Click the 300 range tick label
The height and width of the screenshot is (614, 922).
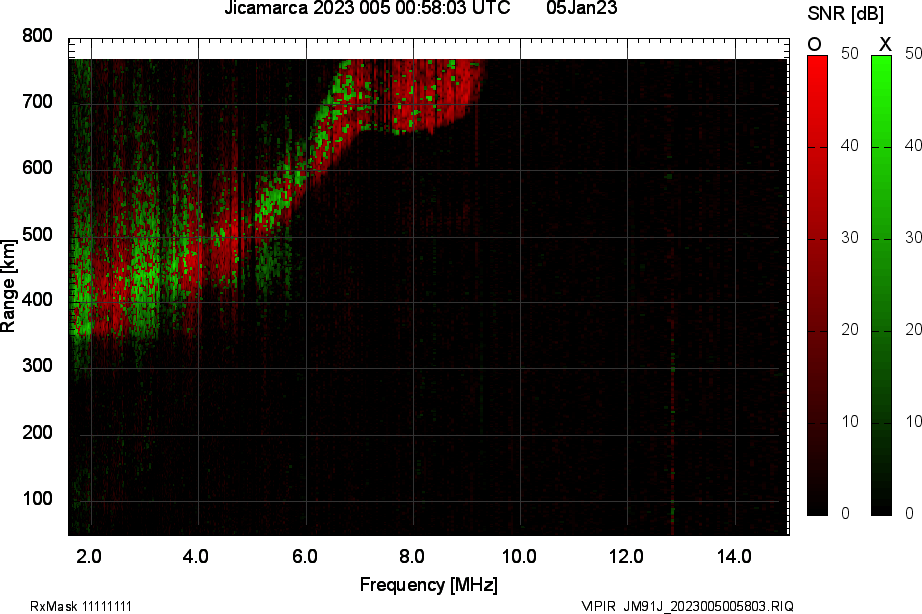[38, 366]
